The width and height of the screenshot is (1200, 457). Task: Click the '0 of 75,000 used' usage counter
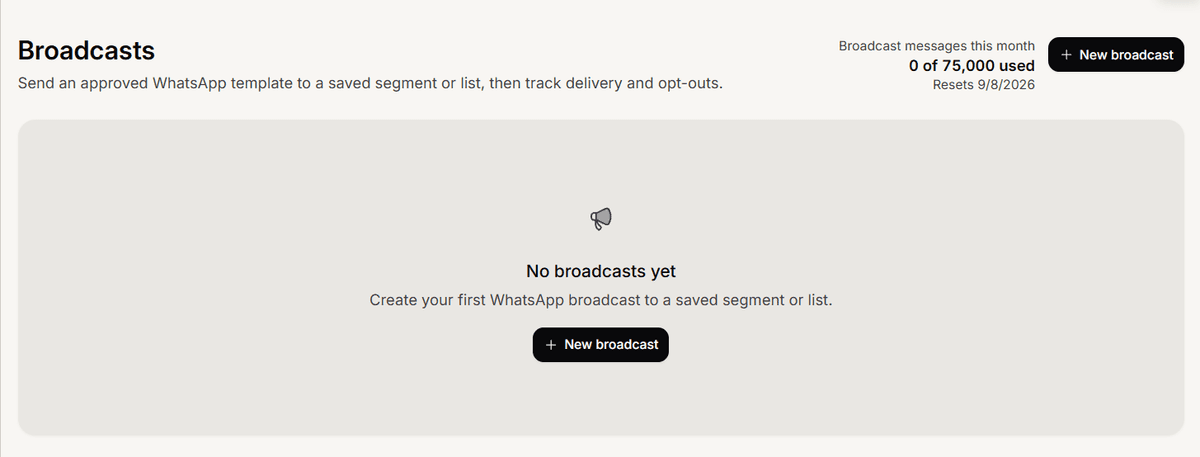tap(972, 65)
